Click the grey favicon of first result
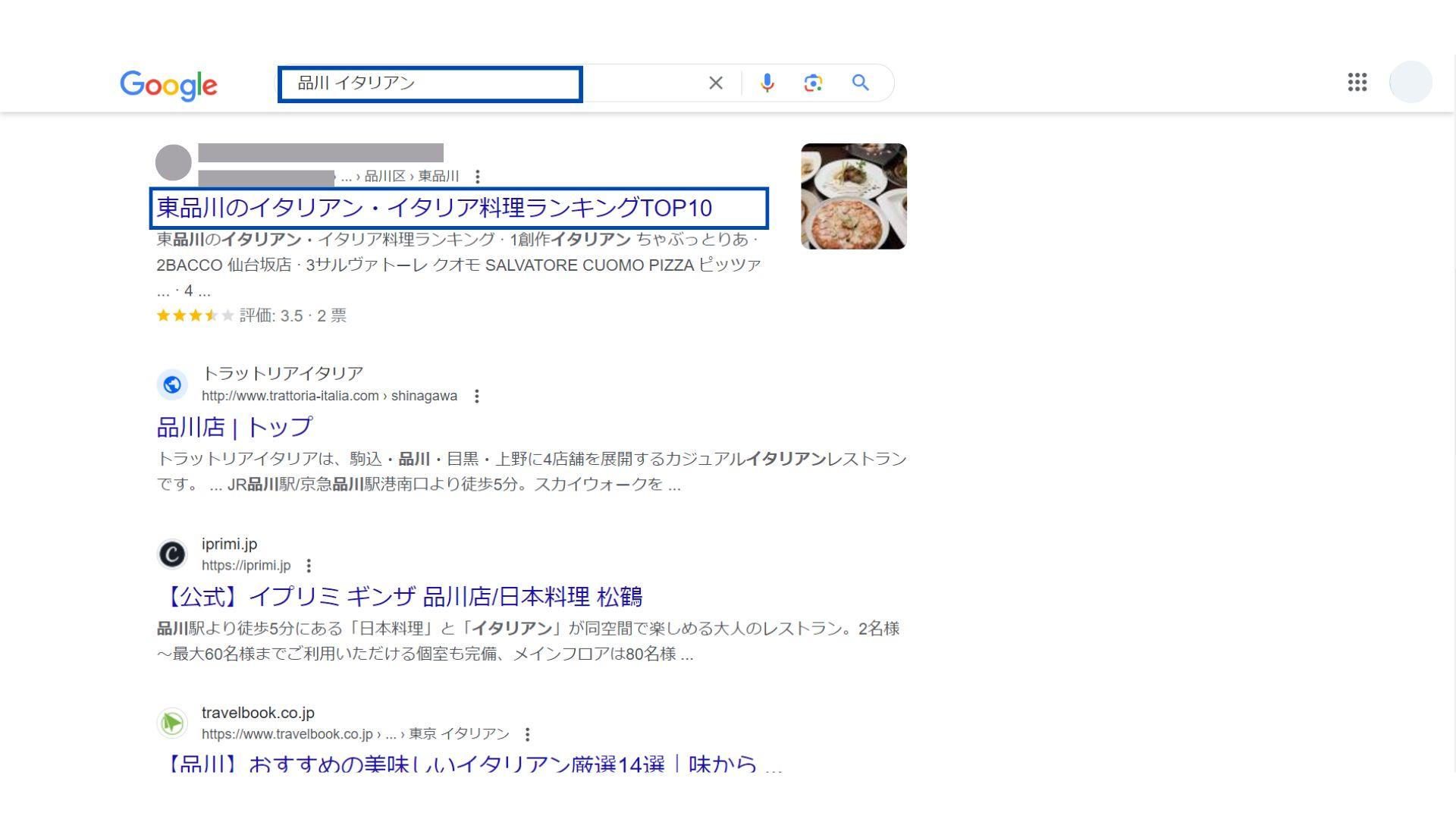 [174, 162]
